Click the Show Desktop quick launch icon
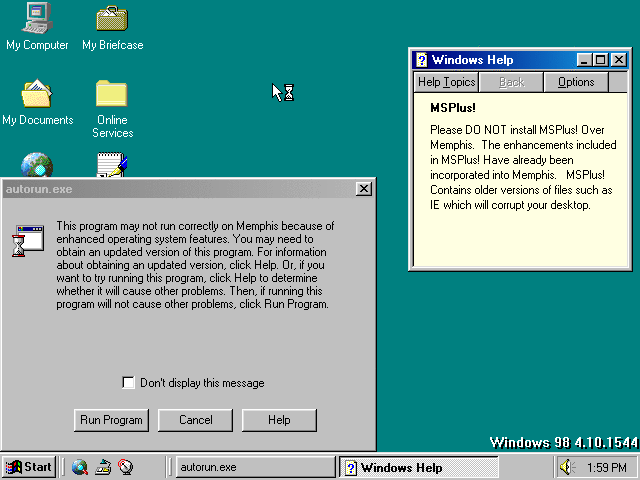 click(103, 467)
